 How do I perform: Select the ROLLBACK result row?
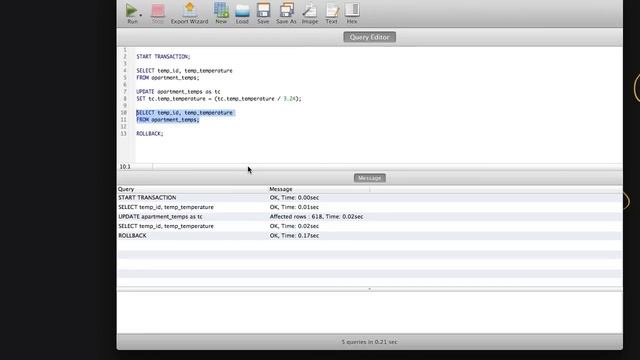click(x=369, y=236)
